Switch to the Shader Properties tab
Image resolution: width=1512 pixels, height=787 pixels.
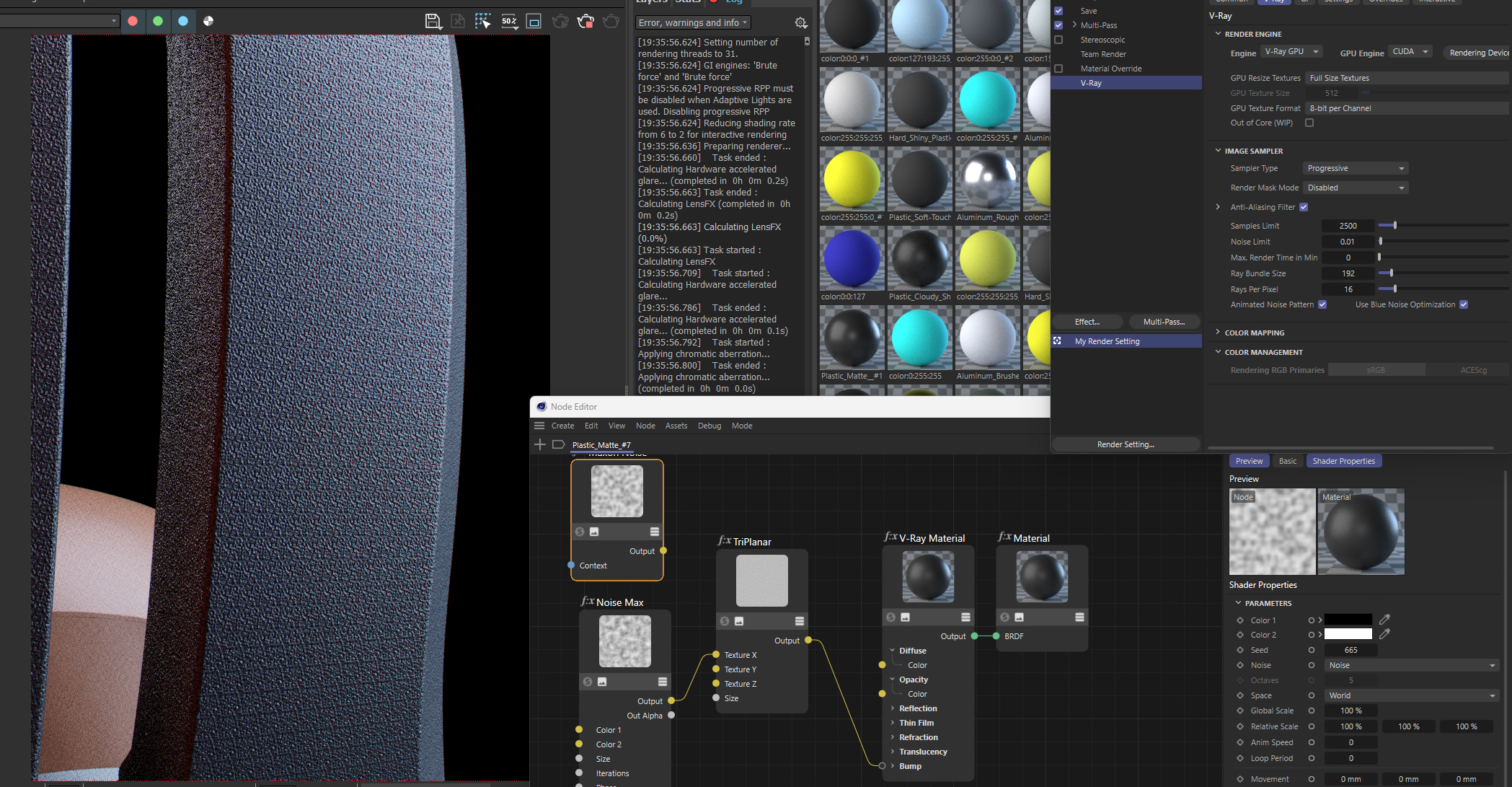[x=1343, y=461]
